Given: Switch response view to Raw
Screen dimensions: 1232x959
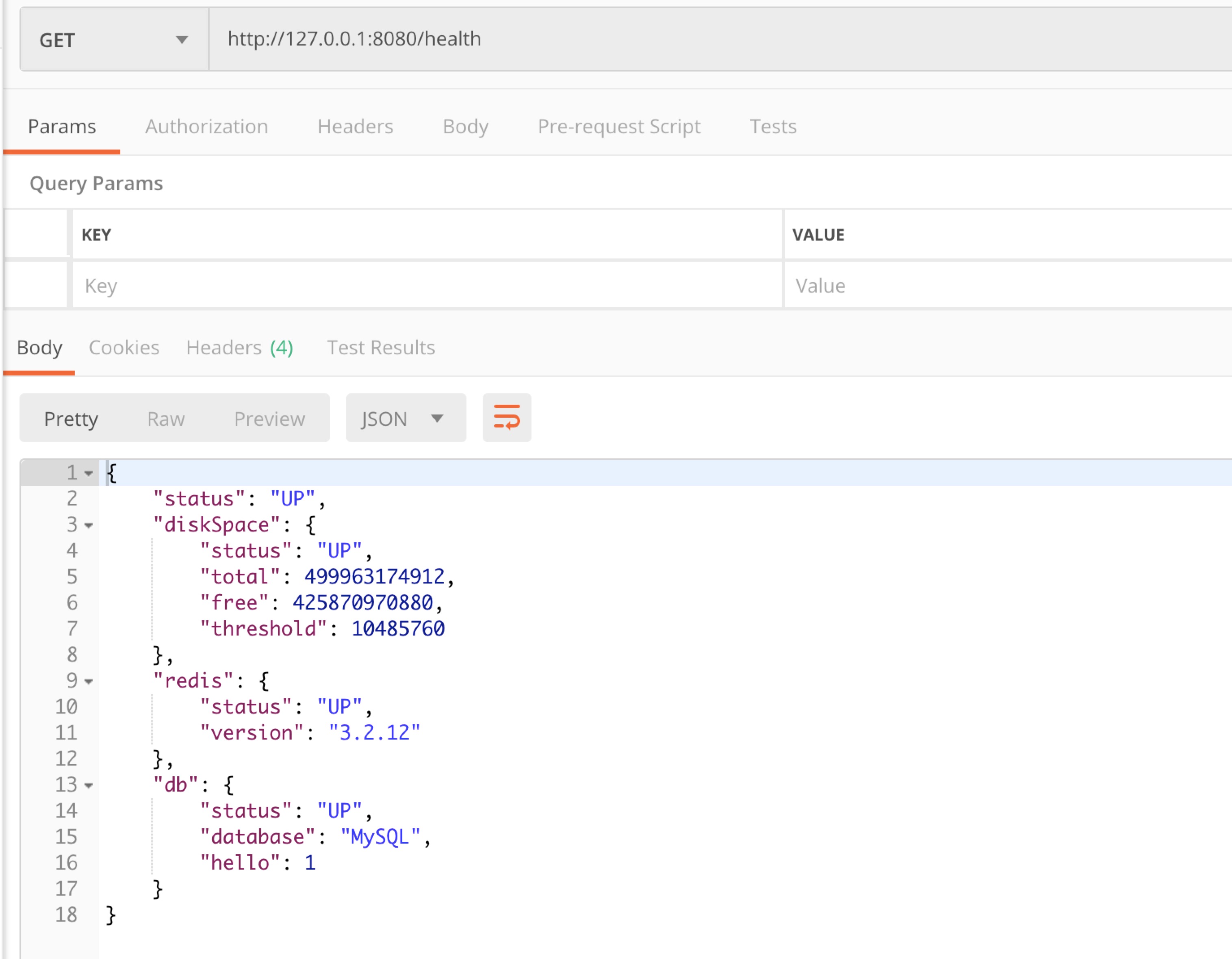Looking at the screenshot, I should pos(165,418).
